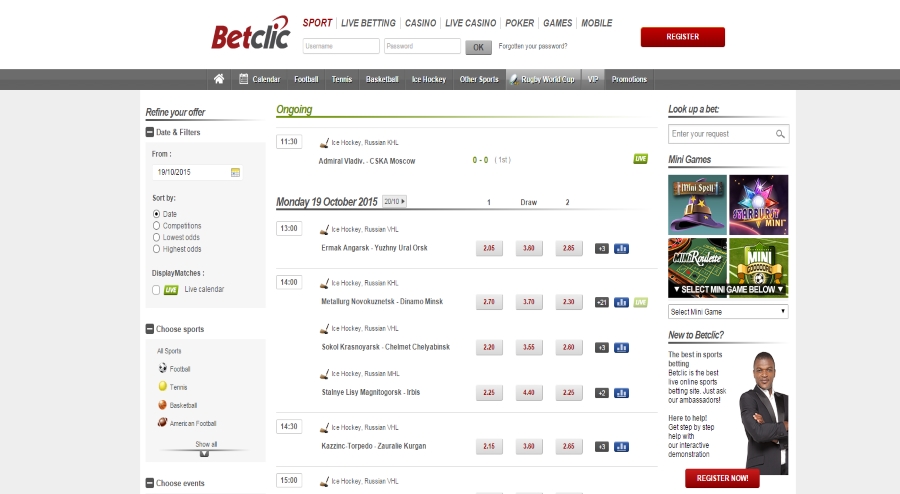Switch to POKER section
The width and height of the screenshot is (900, 494).
coord(519,23)
